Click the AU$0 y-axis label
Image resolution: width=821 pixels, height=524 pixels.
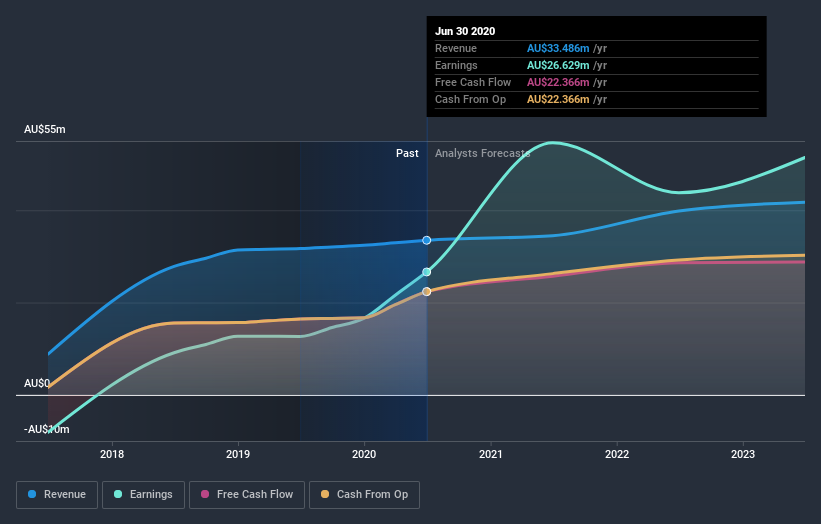(x=37, y=383)
